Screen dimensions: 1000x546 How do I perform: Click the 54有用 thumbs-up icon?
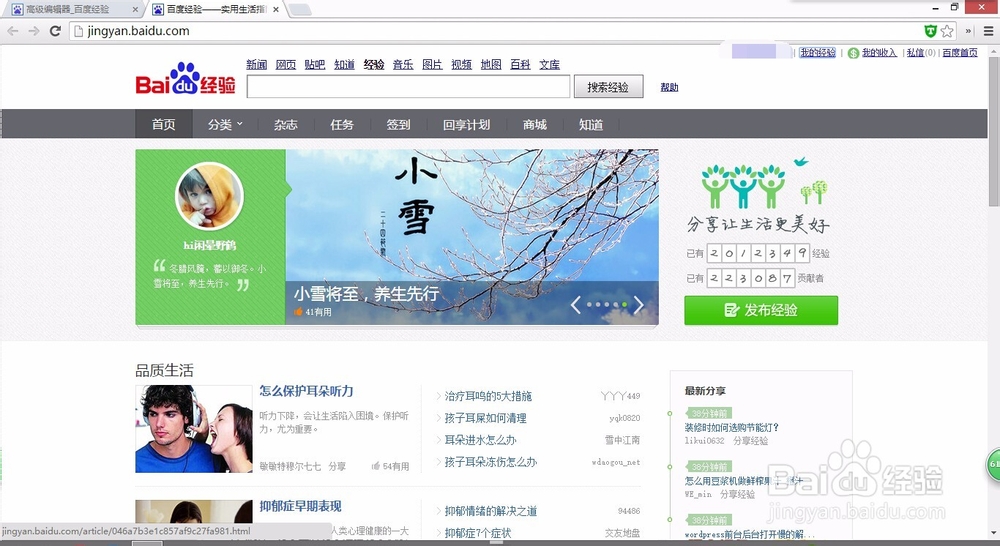pos(376,466)
